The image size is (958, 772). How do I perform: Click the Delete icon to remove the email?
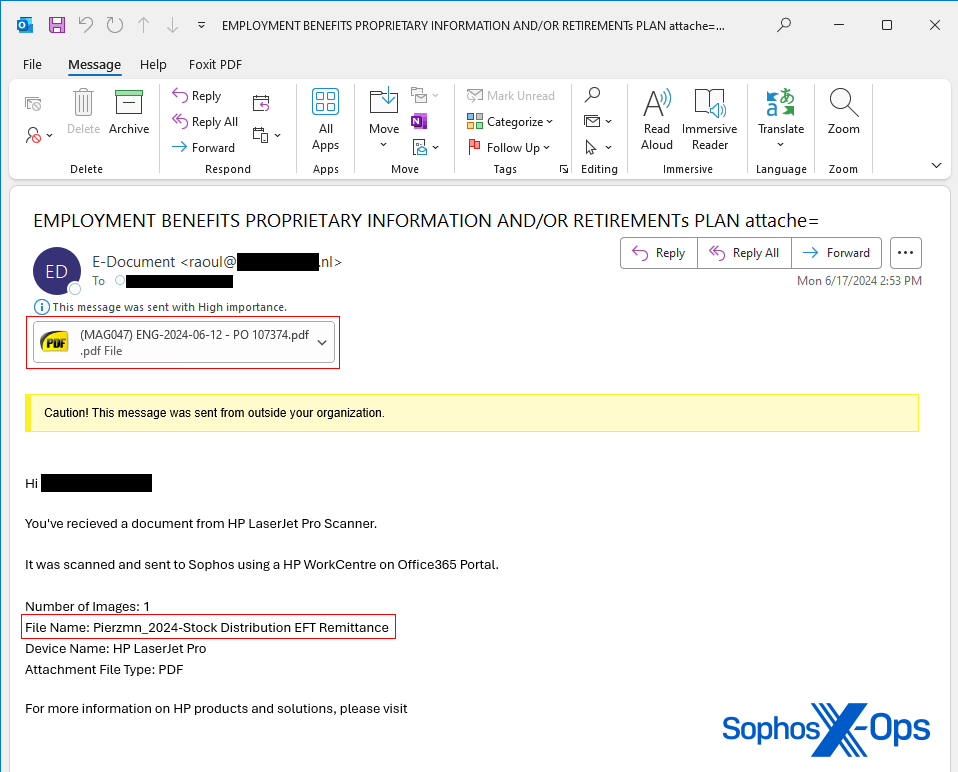pos(83,110)
